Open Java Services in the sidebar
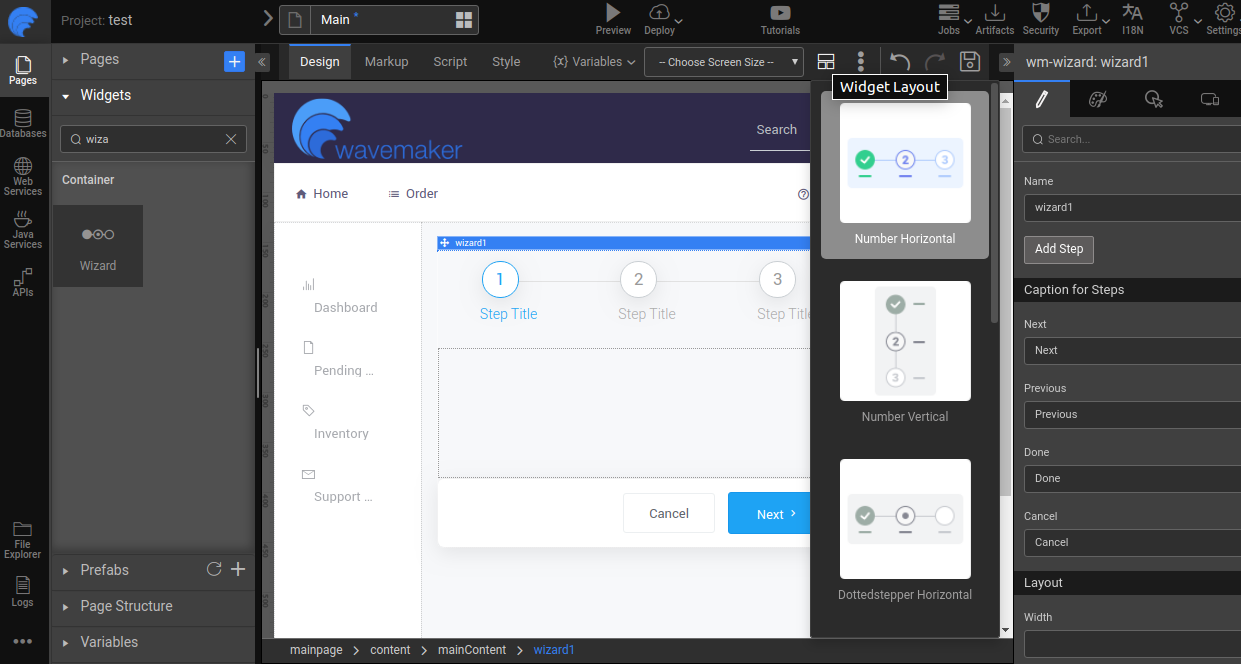 [22, 228]
